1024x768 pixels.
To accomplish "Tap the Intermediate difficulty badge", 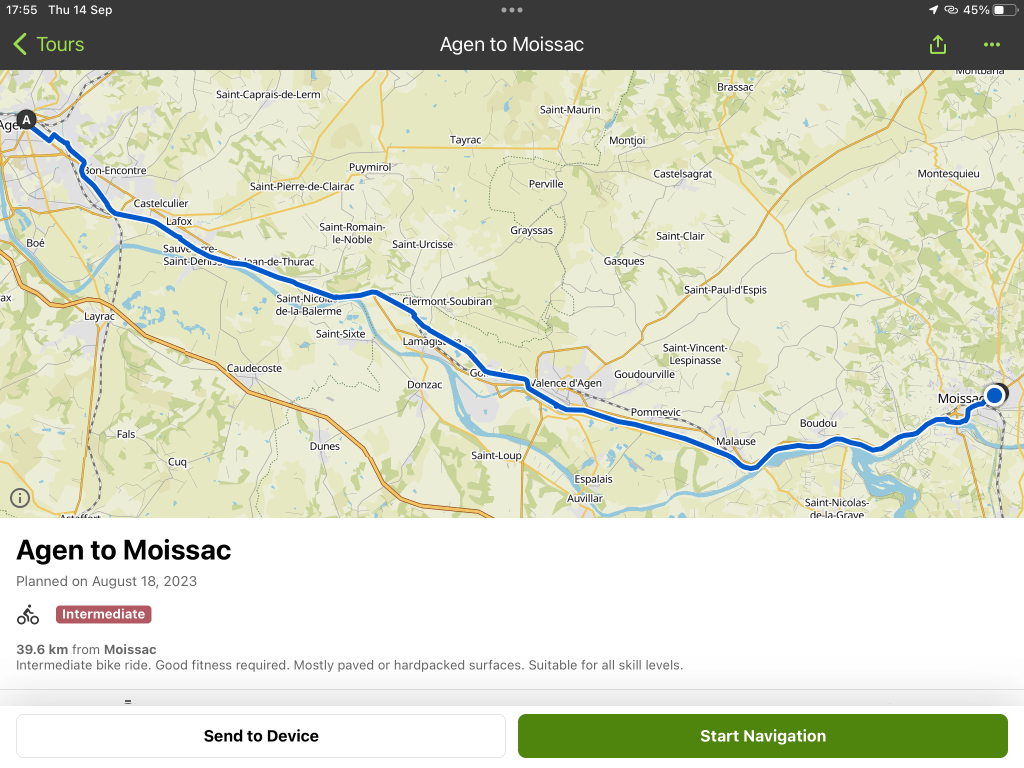I will pyautogui.click(x=104, y=614).
